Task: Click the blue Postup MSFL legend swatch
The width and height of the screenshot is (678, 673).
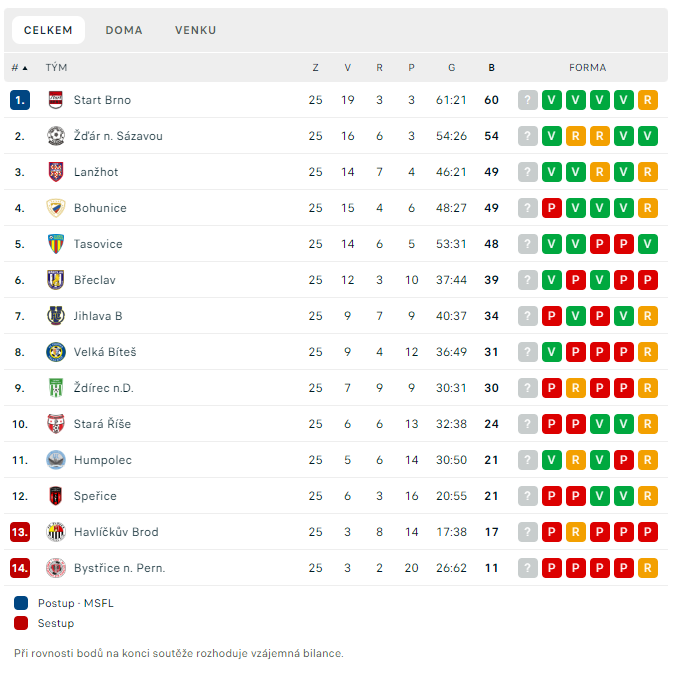Action: click(x=21, y=603)
